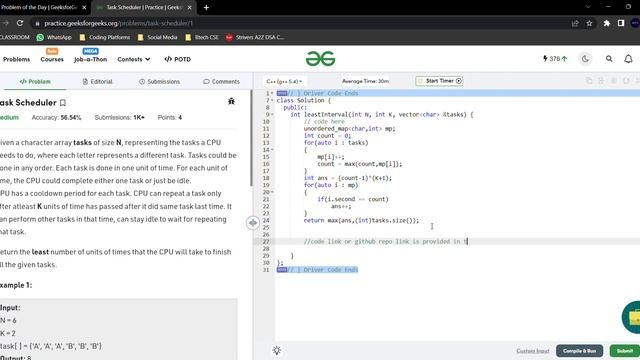Click the problem description scrollbar
Screen dimensions: 640x360
pyautogui.click(x=251, y=138)
